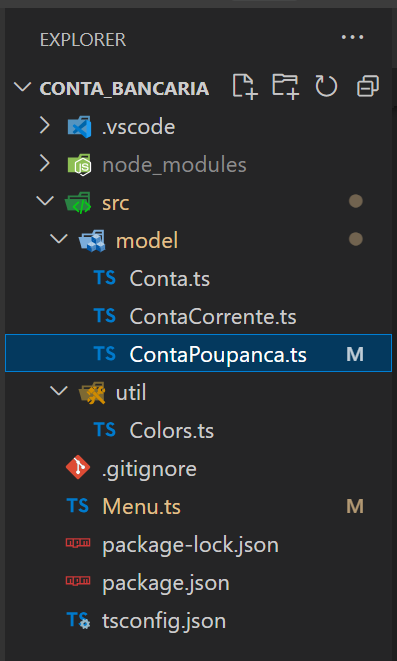
Task: Collapse the util folder
Action: coord(59,390)
